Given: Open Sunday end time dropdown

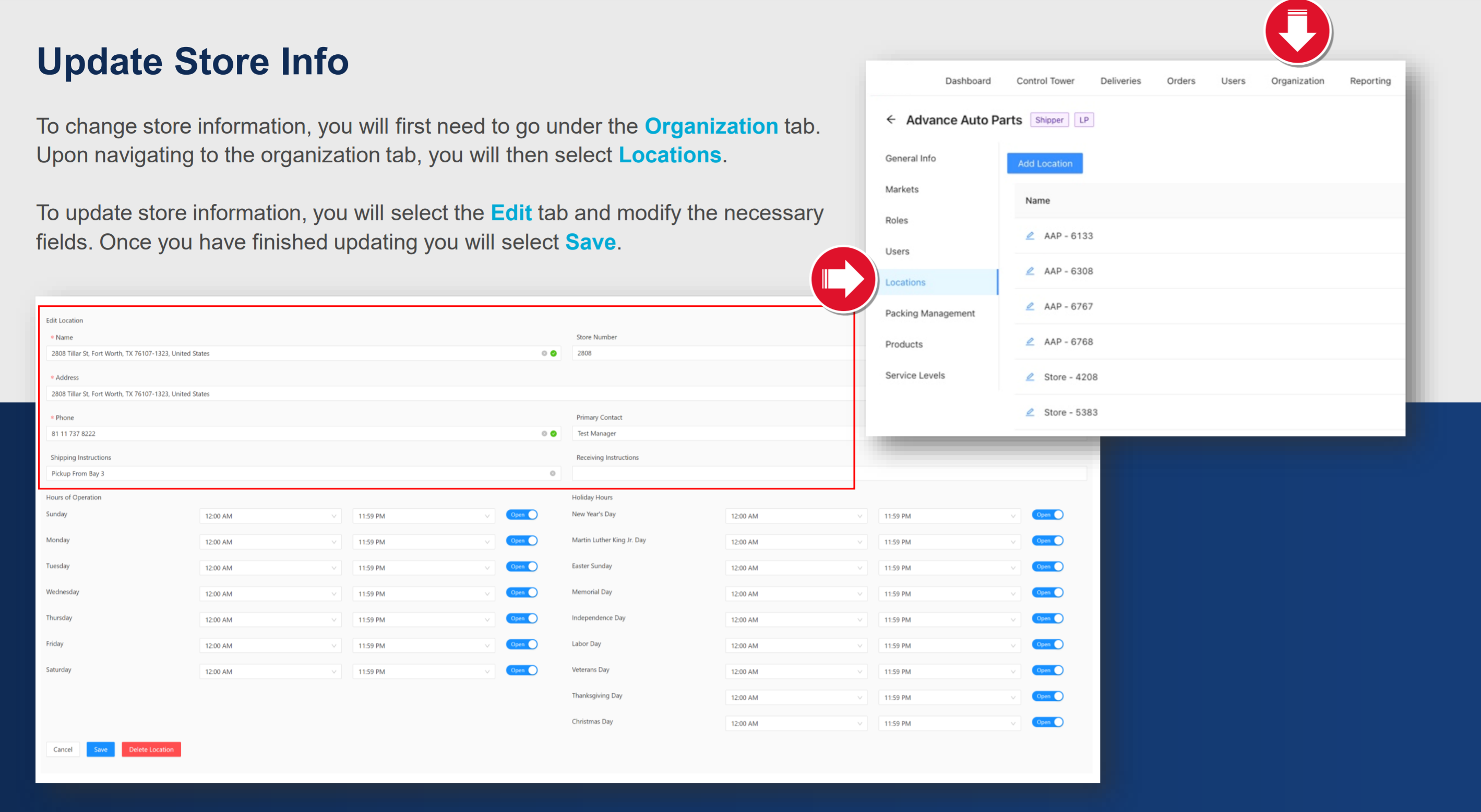Looking at the screenshot, I should pos(424,516).
